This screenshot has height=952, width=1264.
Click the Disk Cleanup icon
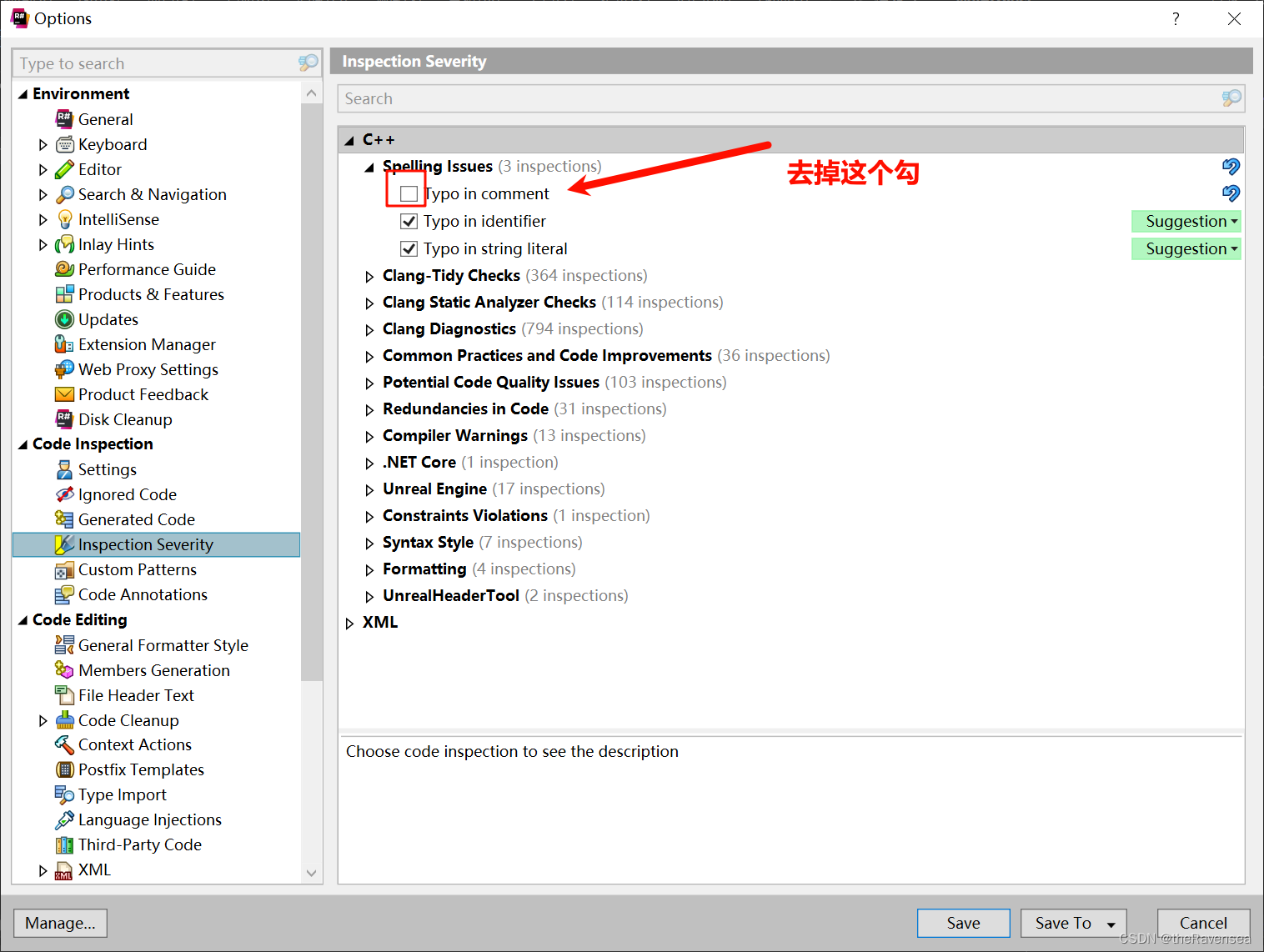64,419
